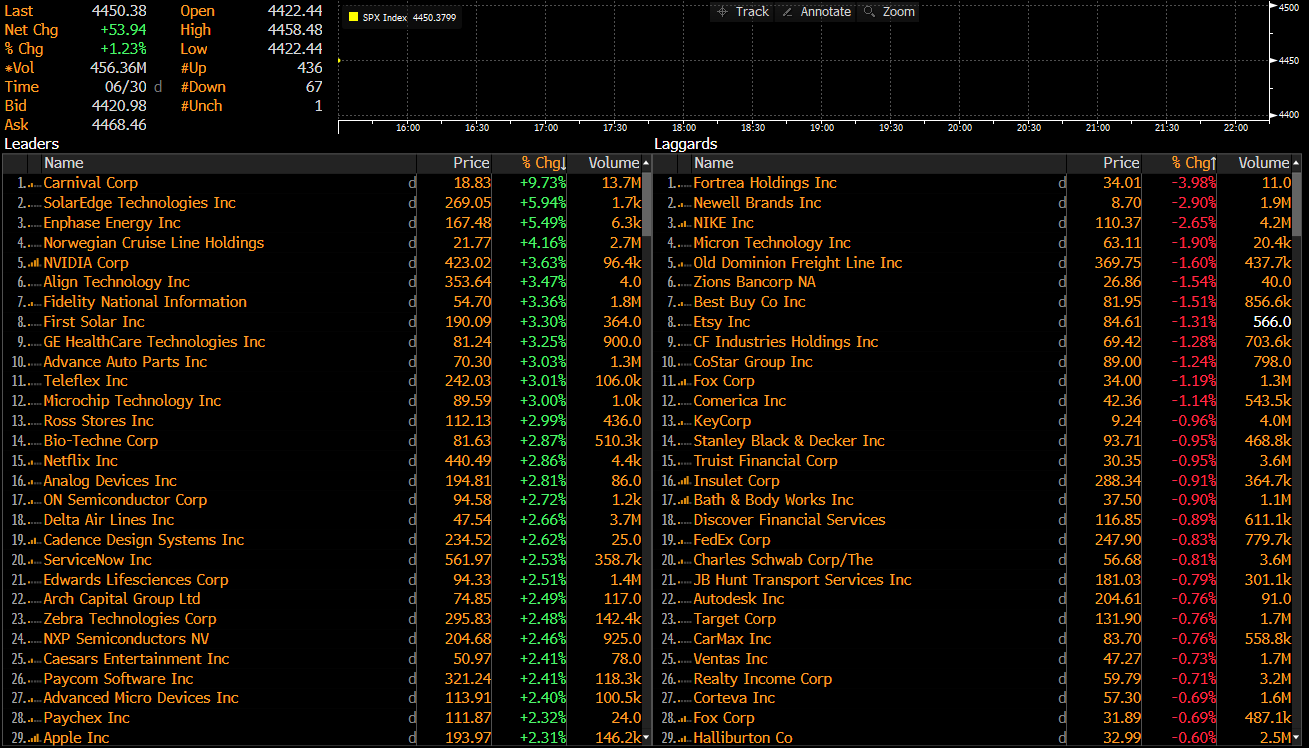The width and height of the screenshot is (1309, 748).
Task: Open CoStar Group Inc
Action: pyautogui.click(x=753, y=362)
